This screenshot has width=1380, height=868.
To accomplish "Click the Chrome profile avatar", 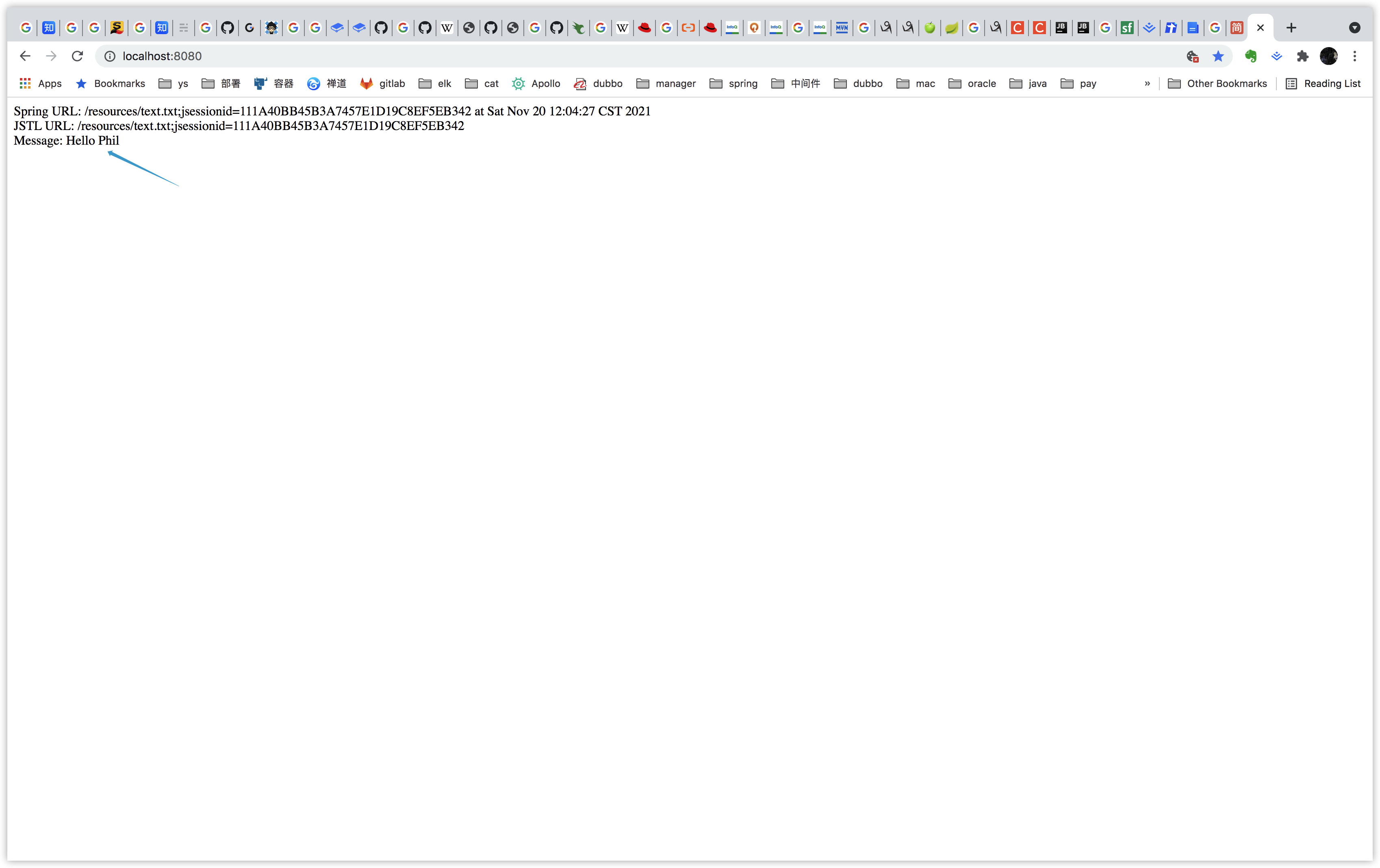I will point(1328,56).
